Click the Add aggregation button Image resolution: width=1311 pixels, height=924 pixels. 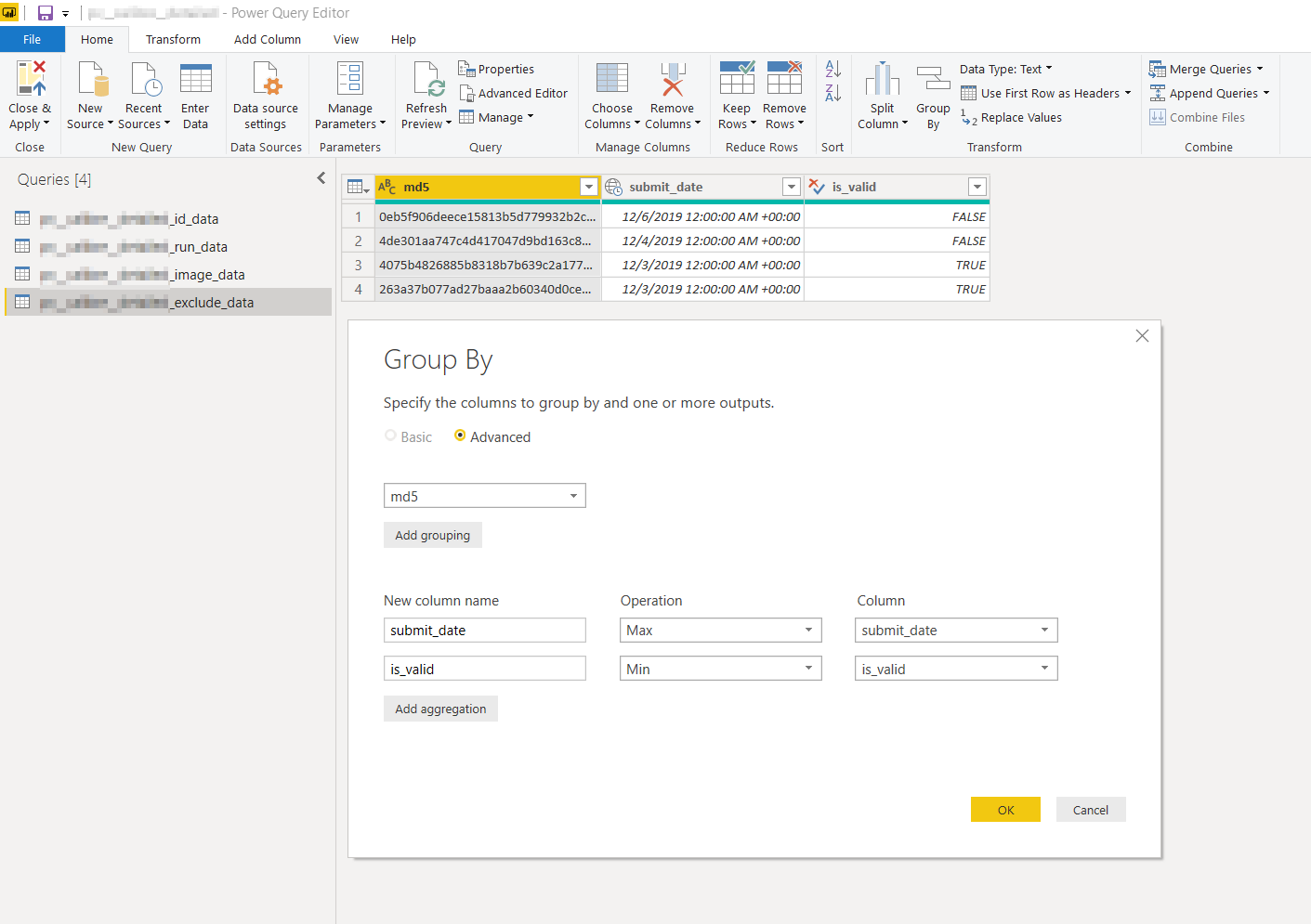pos(440,709)
